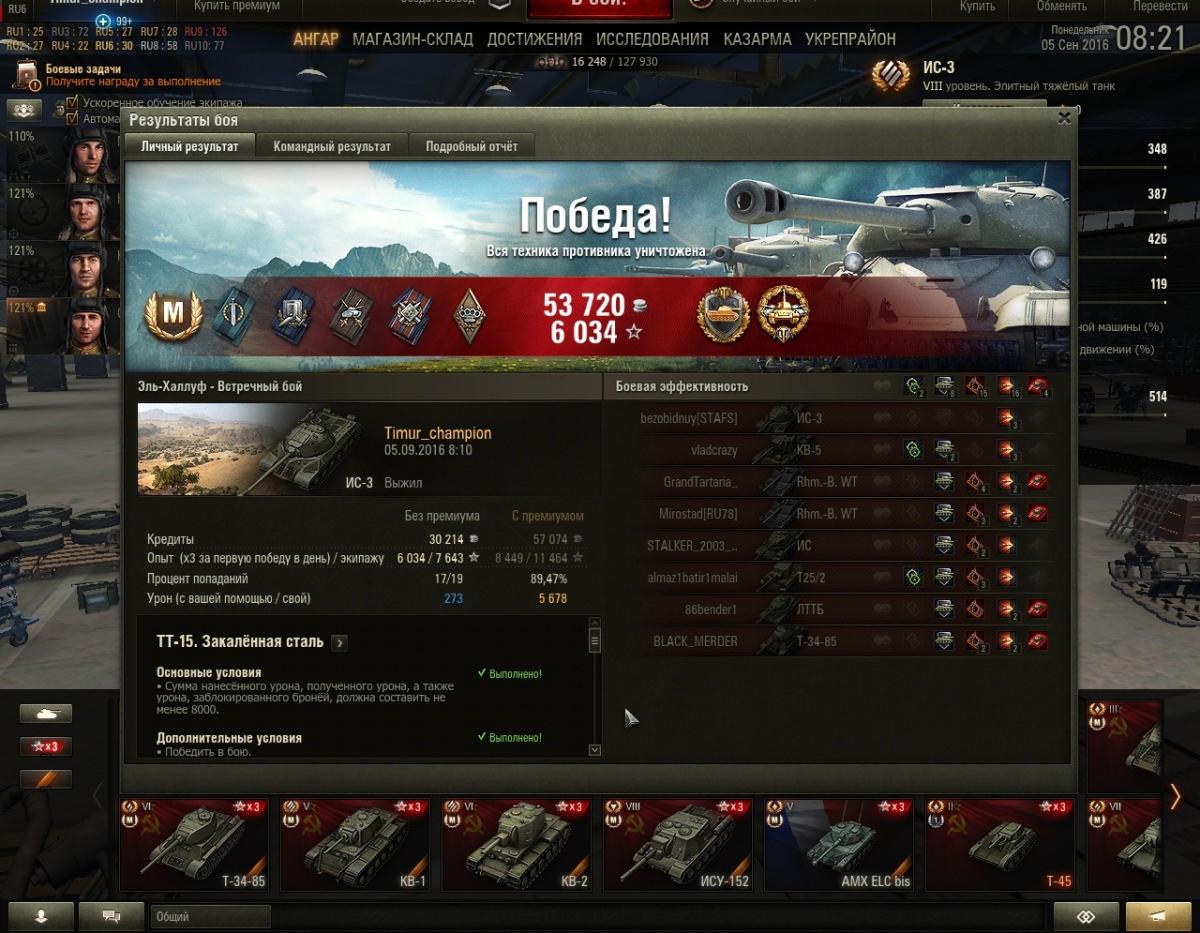Click the x3 experience bonus filter icon
The height and width of the screenshot is (933, 1200).
click(x=46, y=746)
